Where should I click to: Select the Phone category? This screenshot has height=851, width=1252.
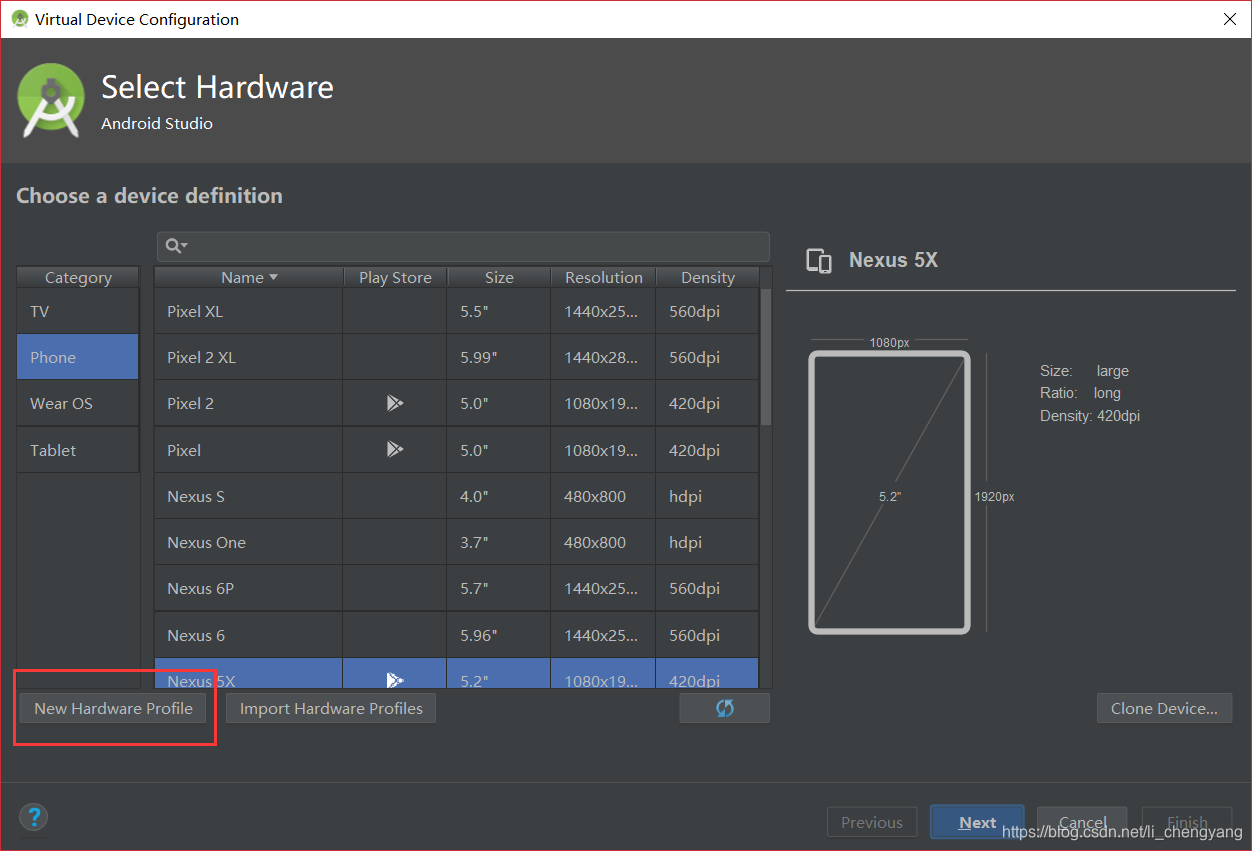pyautogui.click(x=78, y=357)
